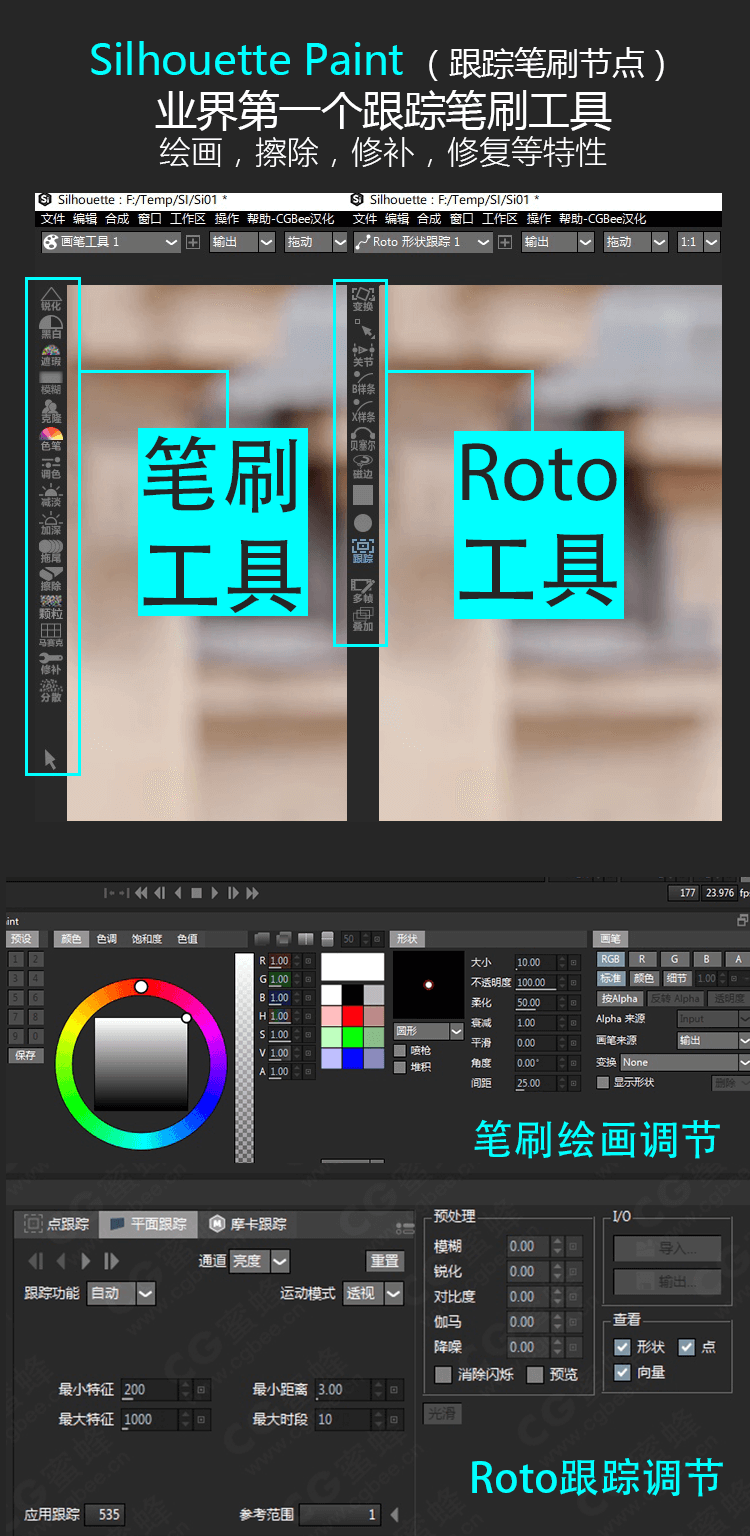Viewport: 750px width, 1536px height.
Task: Click the stop button in playback controls
Action: coord(197,892)
